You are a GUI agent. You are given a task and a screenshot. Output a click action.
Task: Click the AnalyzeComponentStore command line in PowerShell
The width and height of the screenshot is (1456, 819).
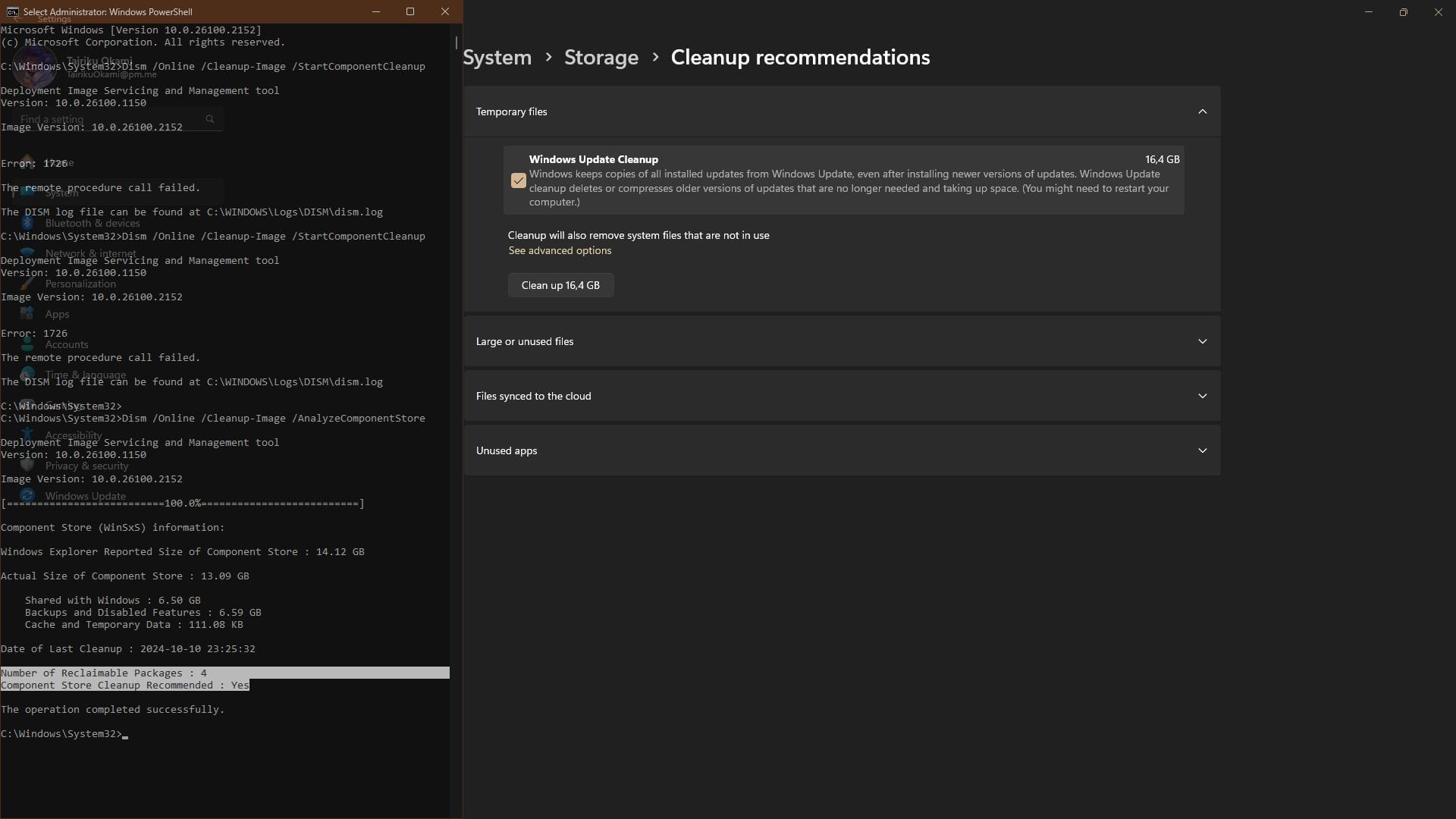click(213, 419)
